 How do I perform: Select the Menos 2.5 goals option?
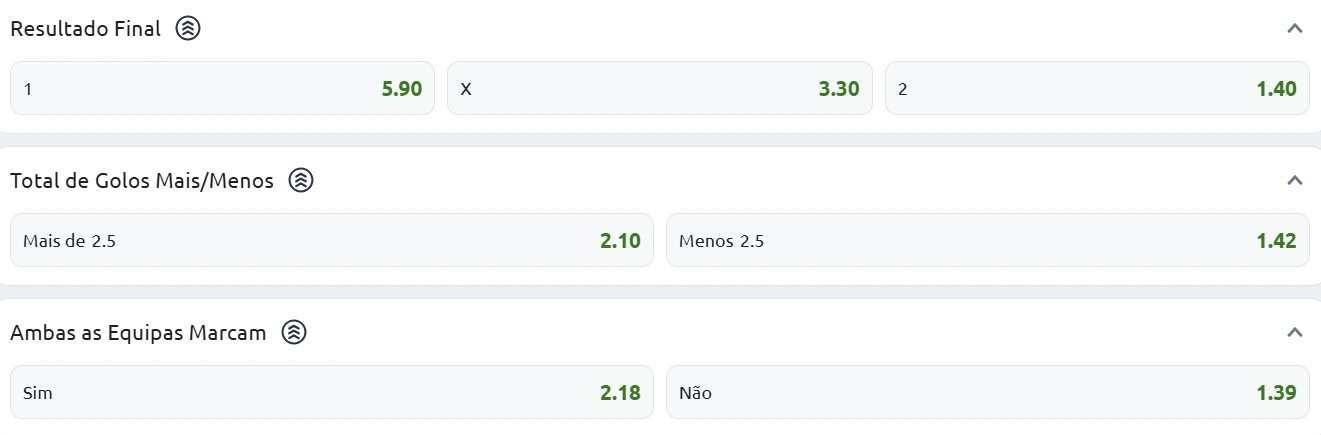click(987, 241)
